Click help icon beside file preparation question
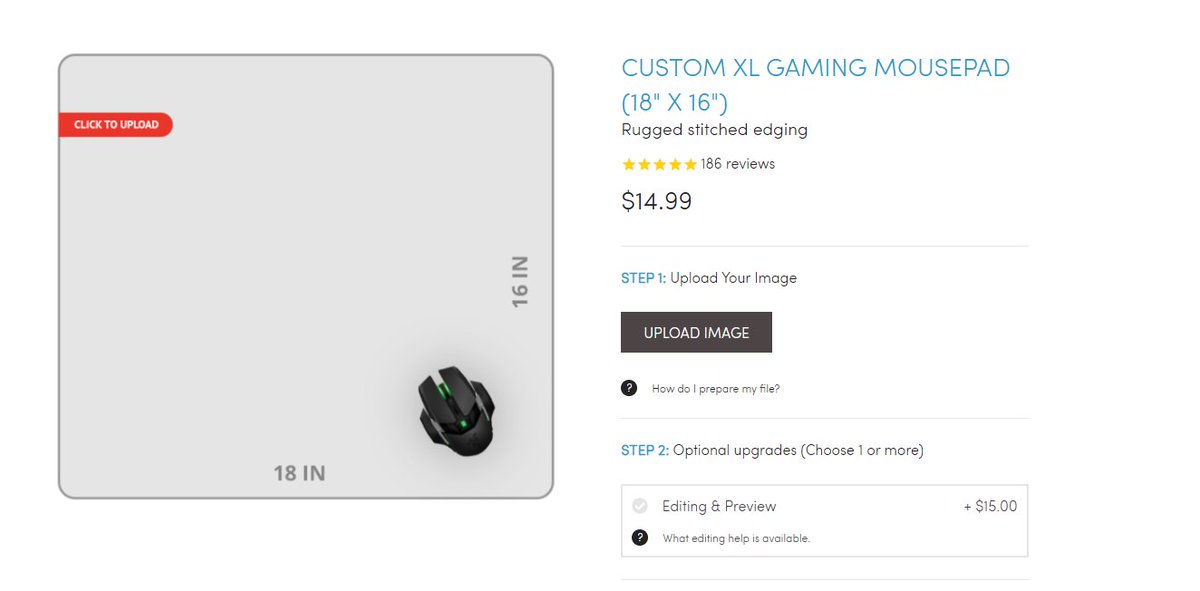This screenshot has width=1200, height=591. (x=629, y=388)
